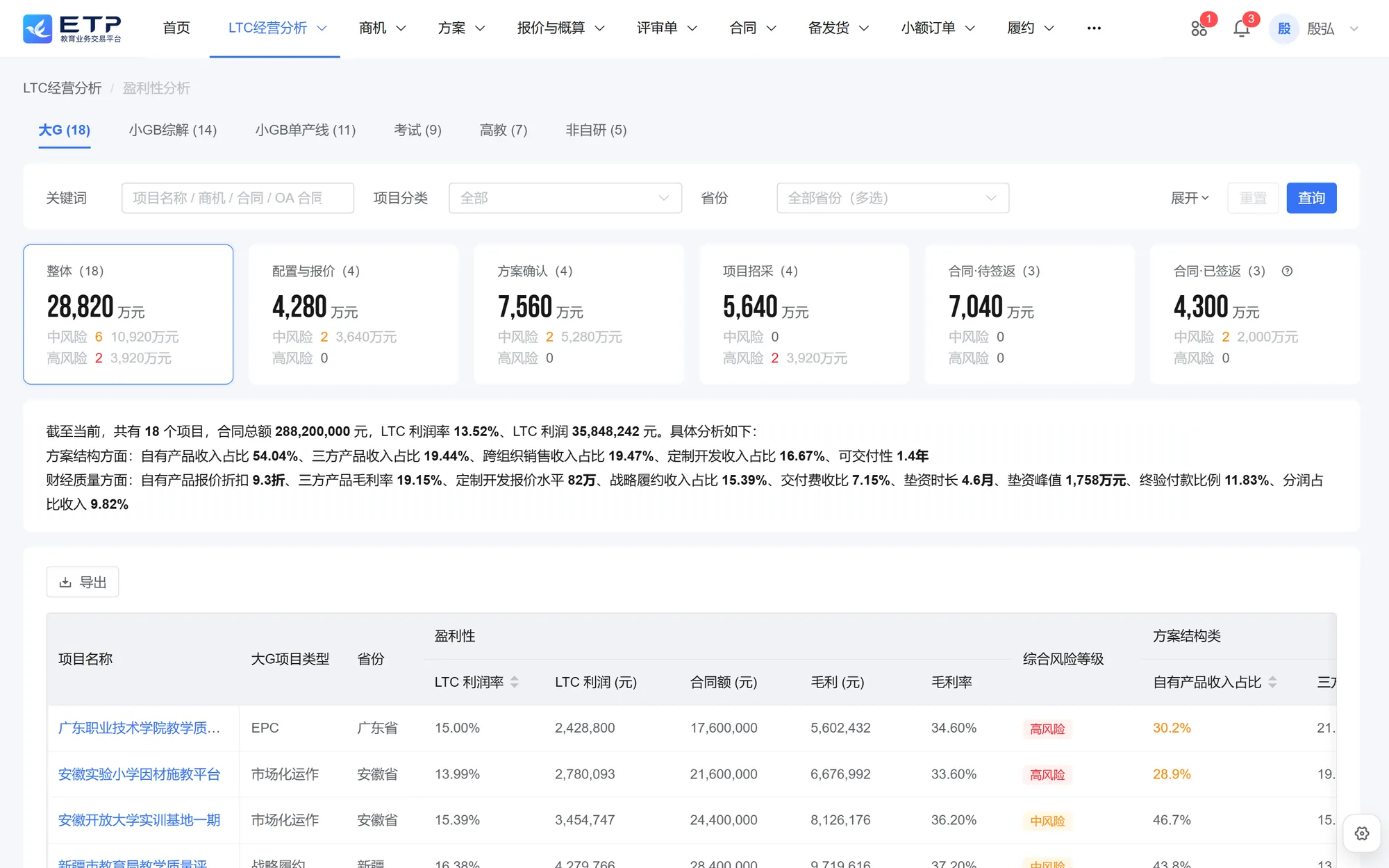
Task: Expand more filters with 展开
Action: [x=1190, y=198]
